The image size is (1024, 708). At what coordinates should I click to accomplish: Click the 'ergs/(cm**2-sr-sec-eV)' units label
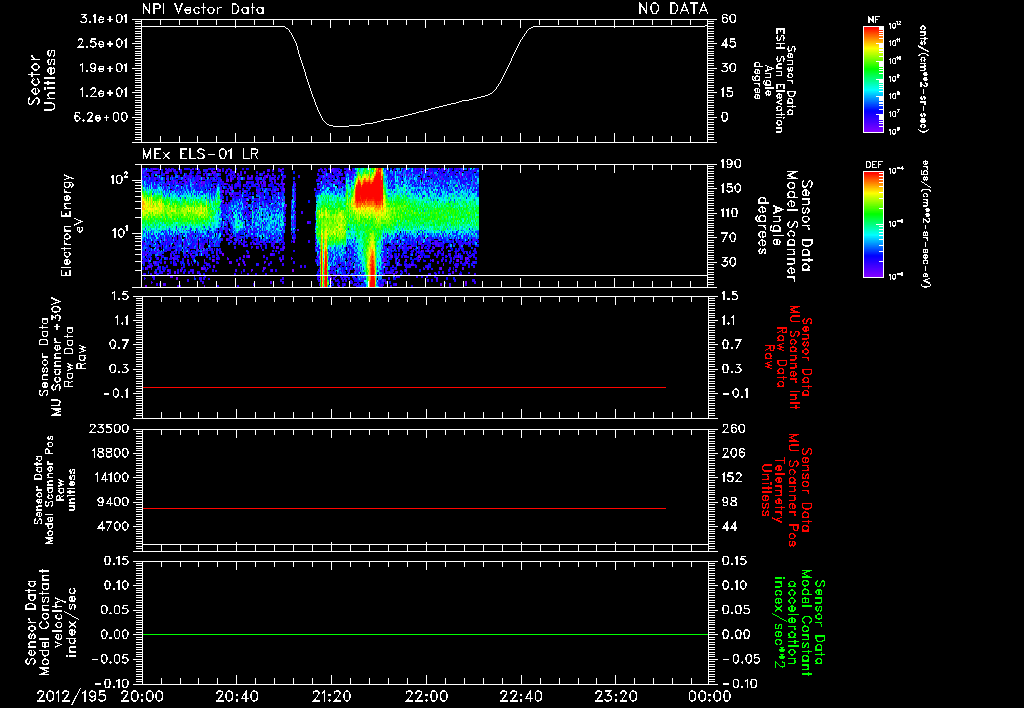click(926, 223)
